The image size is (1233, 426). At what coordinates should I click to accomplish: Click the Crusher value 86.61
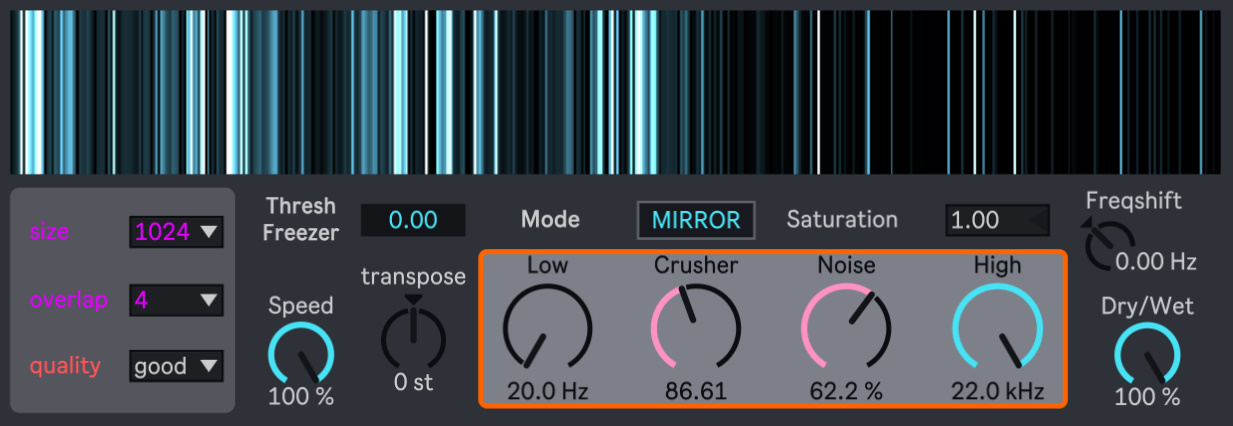[696, 391]
